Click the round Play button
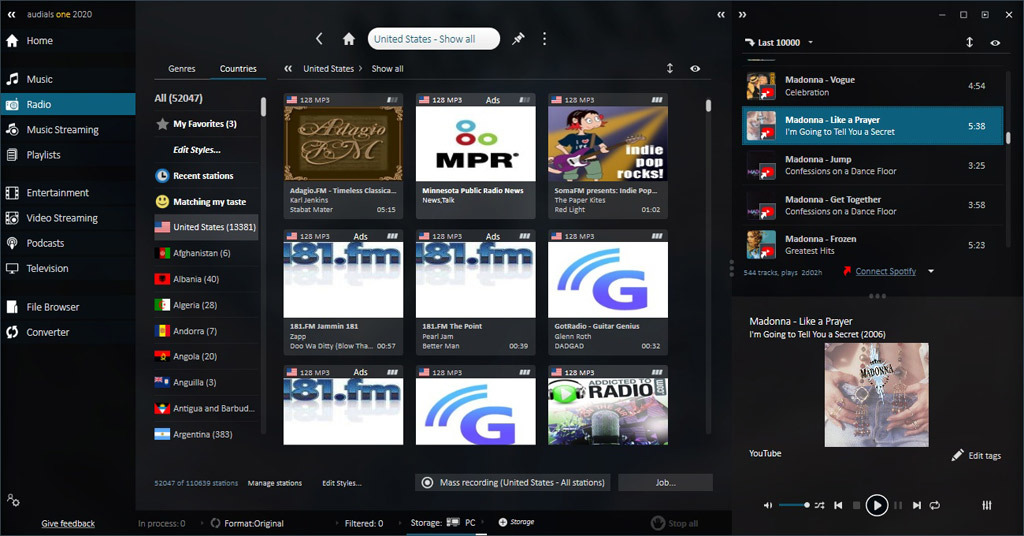Screen dimensions: 1024x536 point(876,505)
